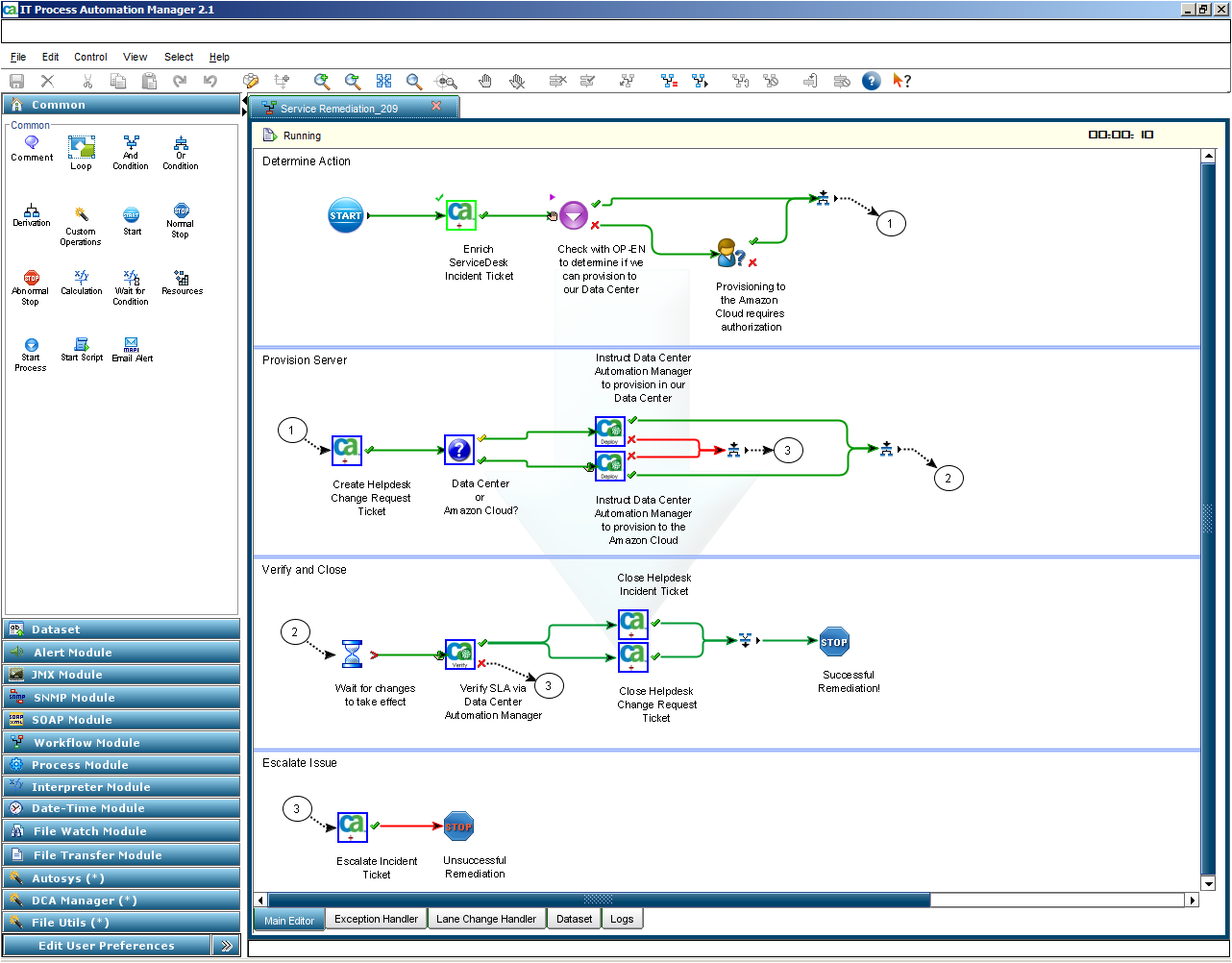This screenshot has width=1232, height=963.
Task: Open the Select menu
Action: 179,58
